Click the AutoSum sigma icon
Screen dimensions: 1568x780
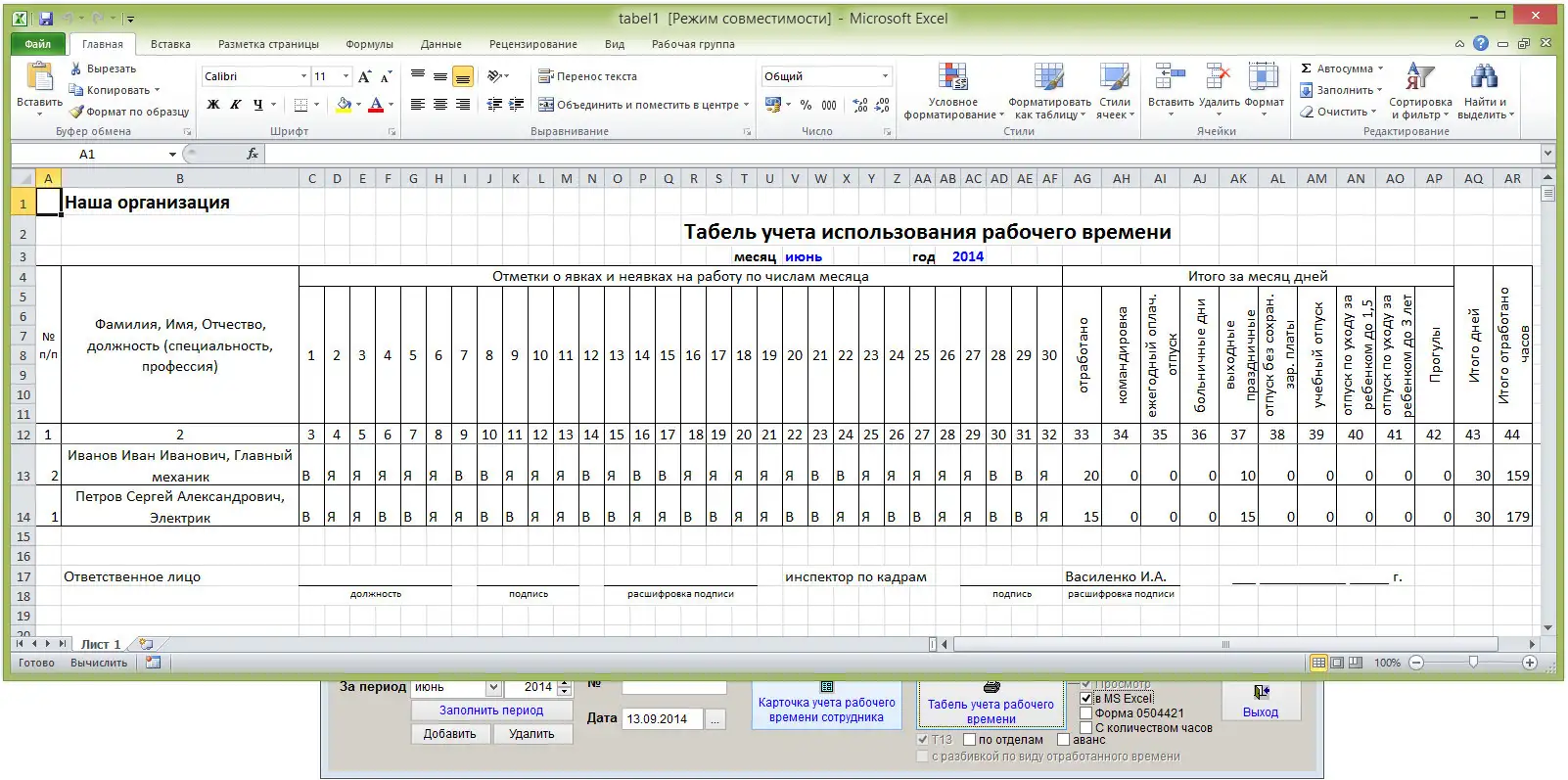[1306, 69]
